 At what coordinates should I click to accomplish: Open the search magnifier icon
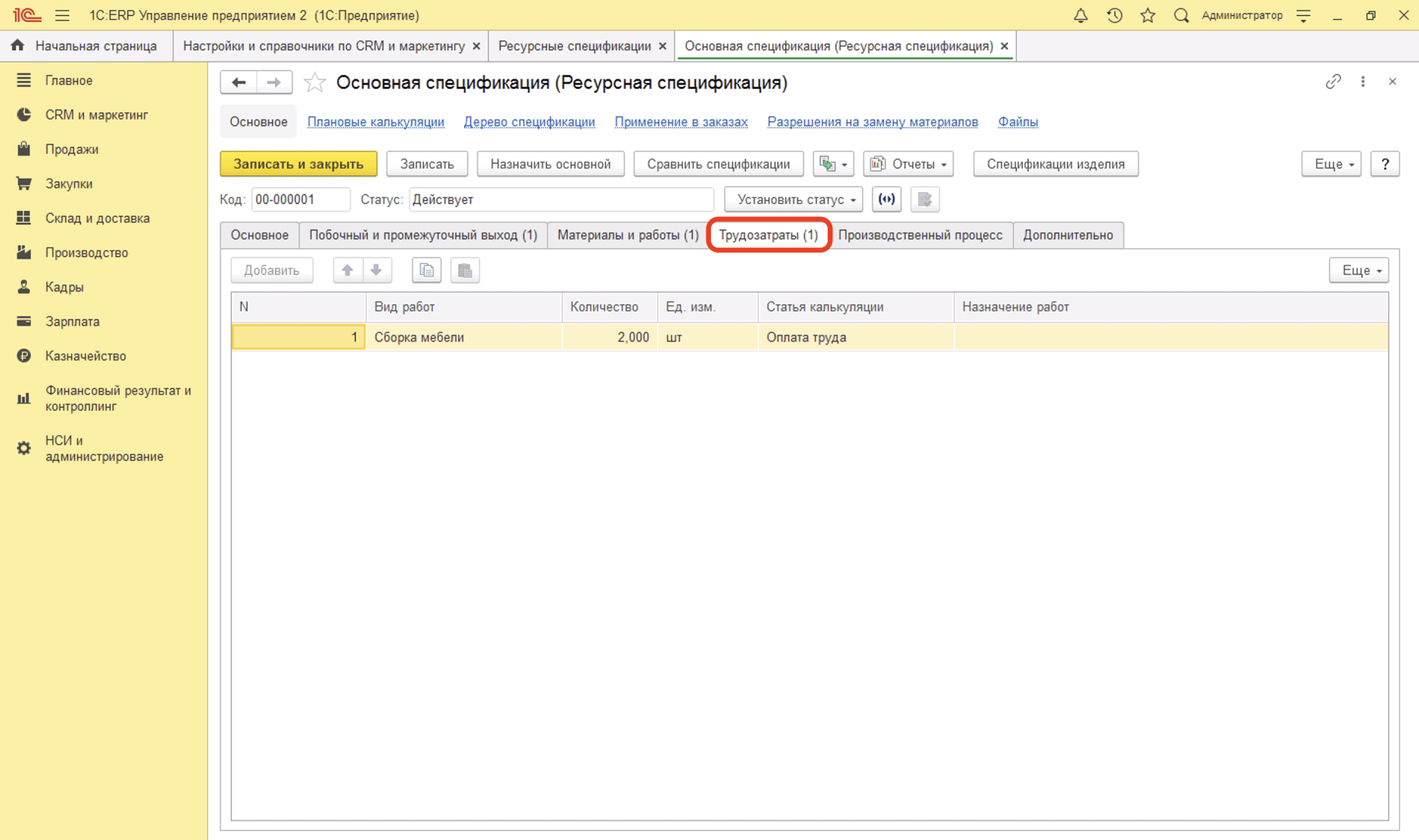[1181, 16]
